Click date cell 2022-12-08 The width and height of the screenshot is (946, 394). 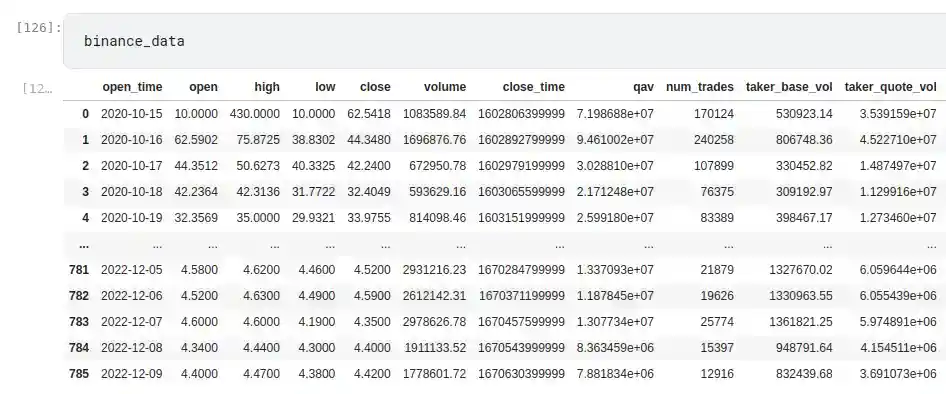click(x=132, y=348)
